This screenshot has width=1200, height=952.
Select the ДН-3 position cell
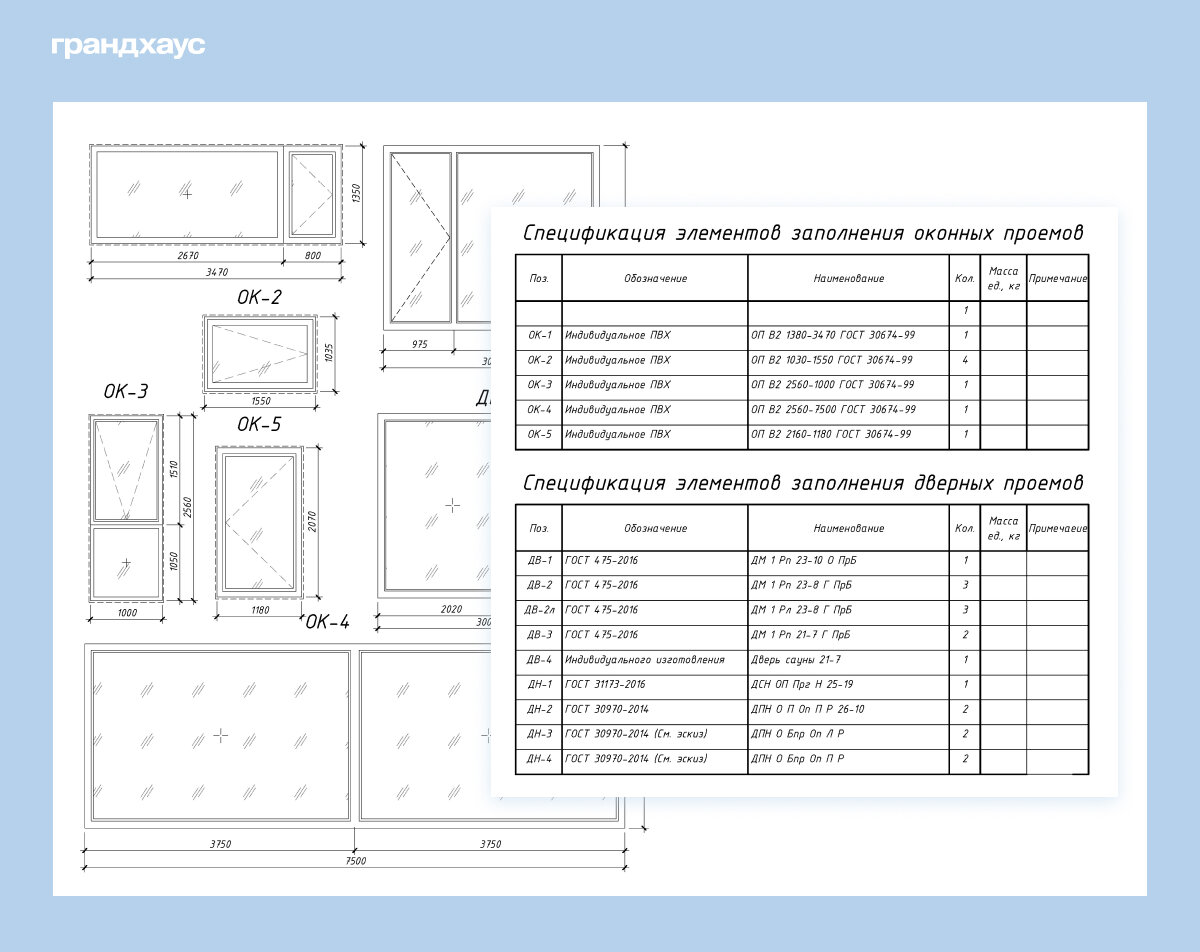tap(539, 735)
